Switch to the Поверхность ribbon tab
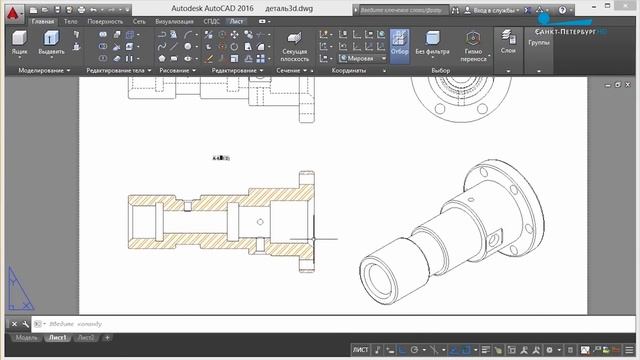The width and height of the screenshot is (640, 360). pyautogui.click(x=105, y=21)
